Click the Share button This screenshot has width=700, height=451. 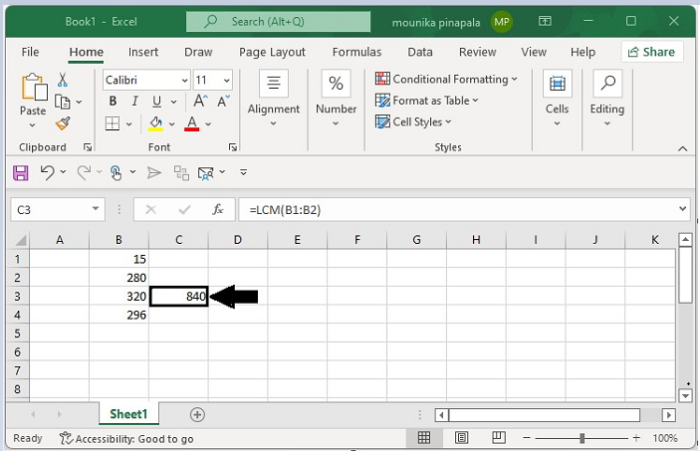[x=652, y=52]
